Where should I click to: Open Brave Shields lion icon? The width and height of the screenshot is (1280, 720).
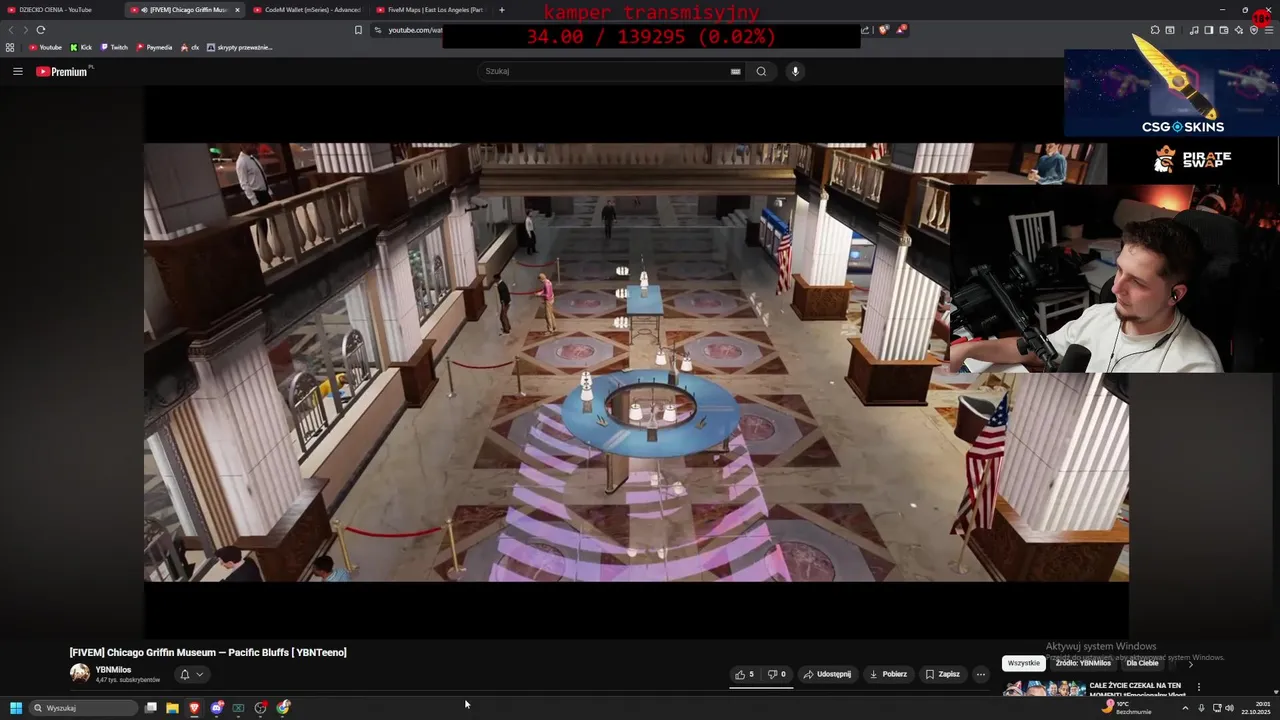(883, 30)
